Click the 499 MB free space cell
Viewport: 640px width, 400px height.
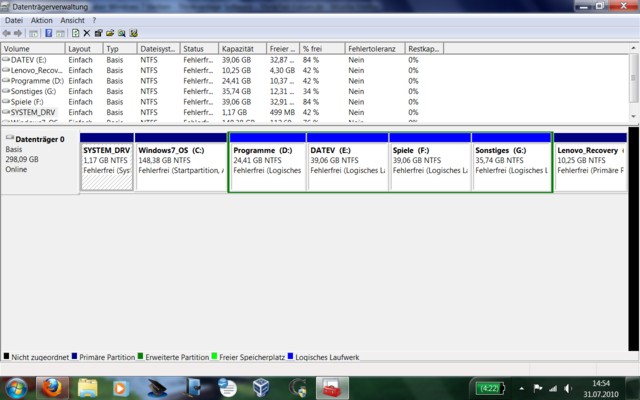(282, 112)
